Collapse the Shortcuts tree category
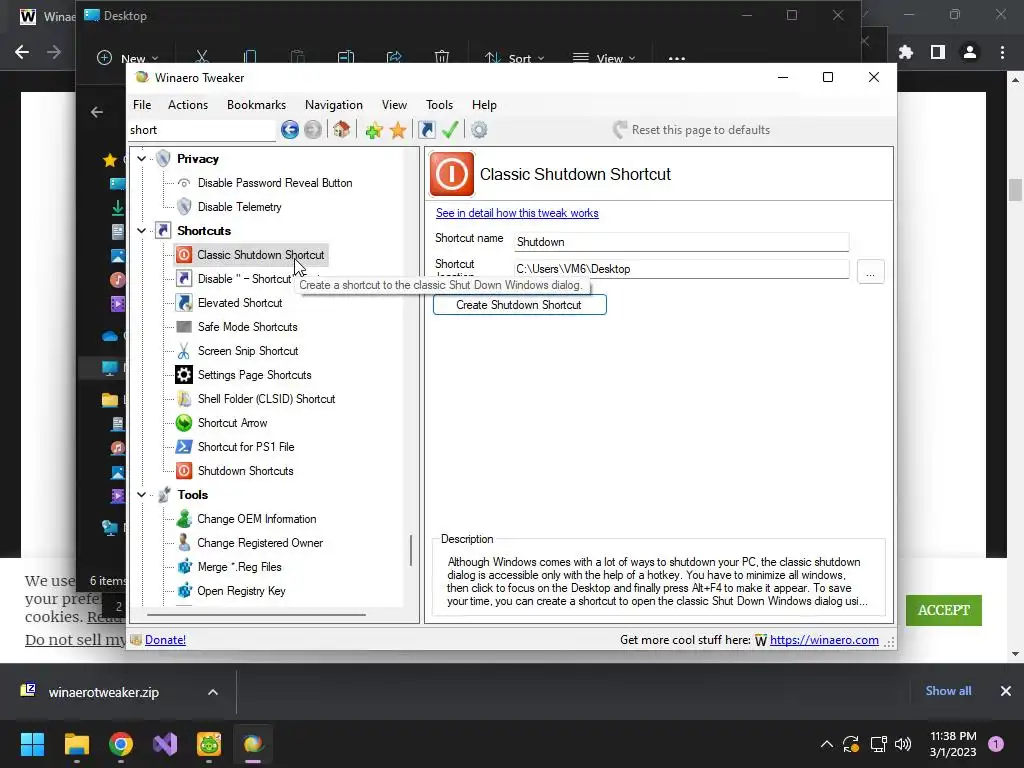 pyautogui.click(x=141, y=231)
